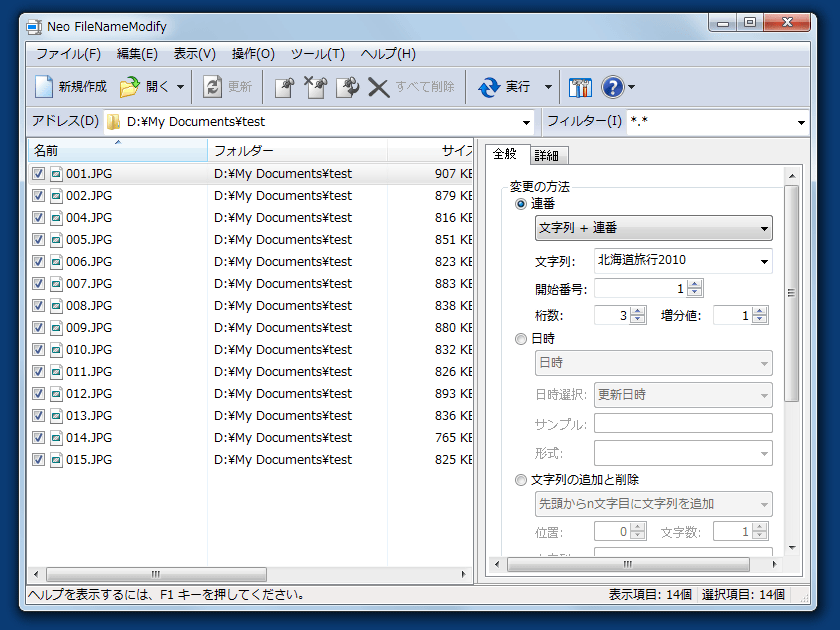Viewport: 840px width, 630px height.
Task: Open the dropdown arrow beside help icon
Action: pyautogui.click(x=632, y=87)
